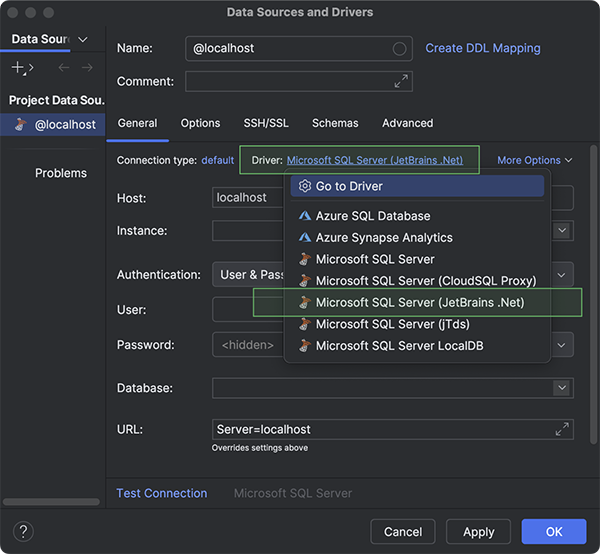Click the forward navigation arrow
Screen dimensions: 600x554
[88, 68]
